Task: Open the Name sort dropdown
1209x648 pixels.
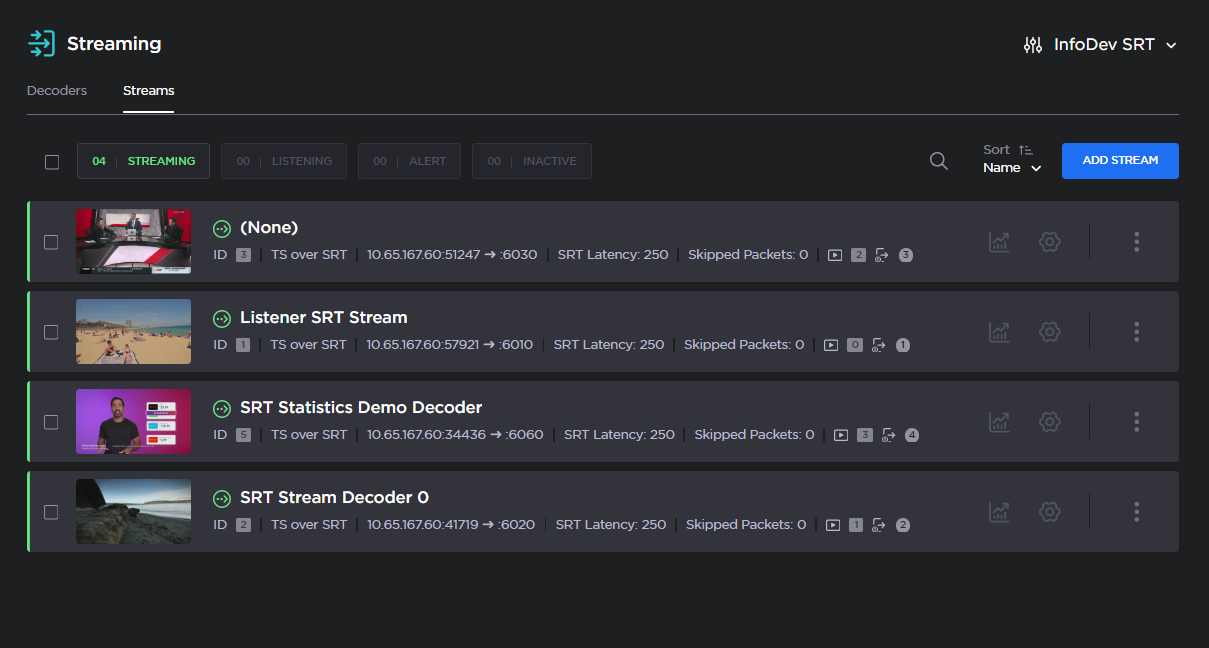Action: pyautogui.click(x=1011, y=168)
